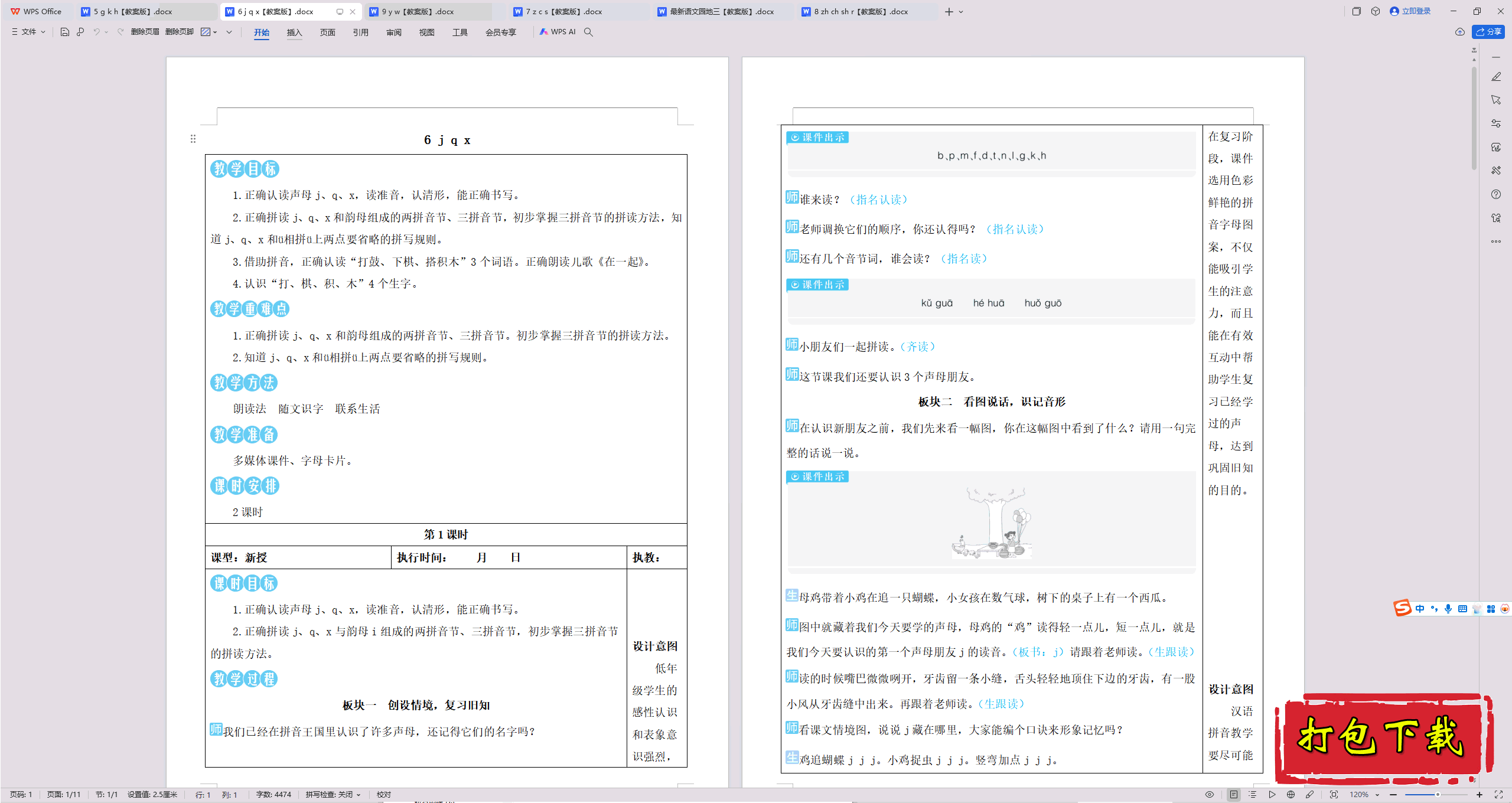Switch to web layout globe icon

tap(1291, 795)
